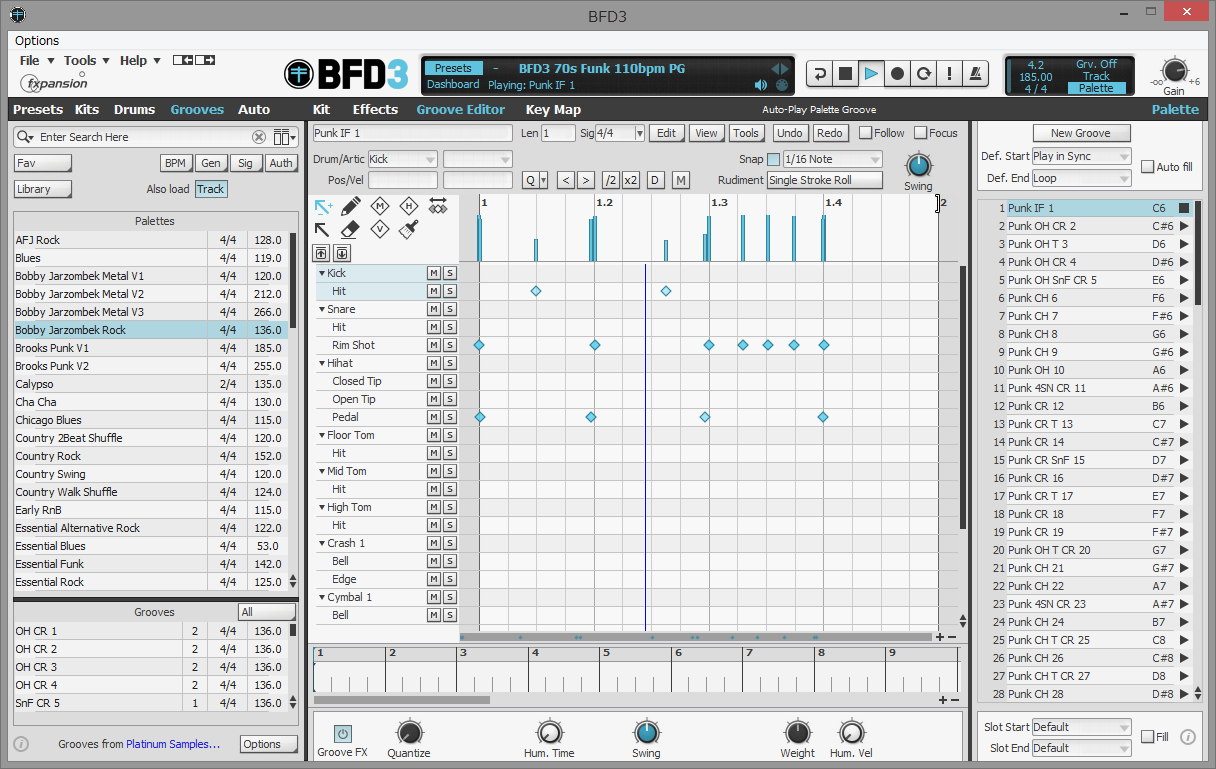This screenshot has width=1216, height=769.
Task: Check the Auto fill checkbox
Action: (1147, 167)
